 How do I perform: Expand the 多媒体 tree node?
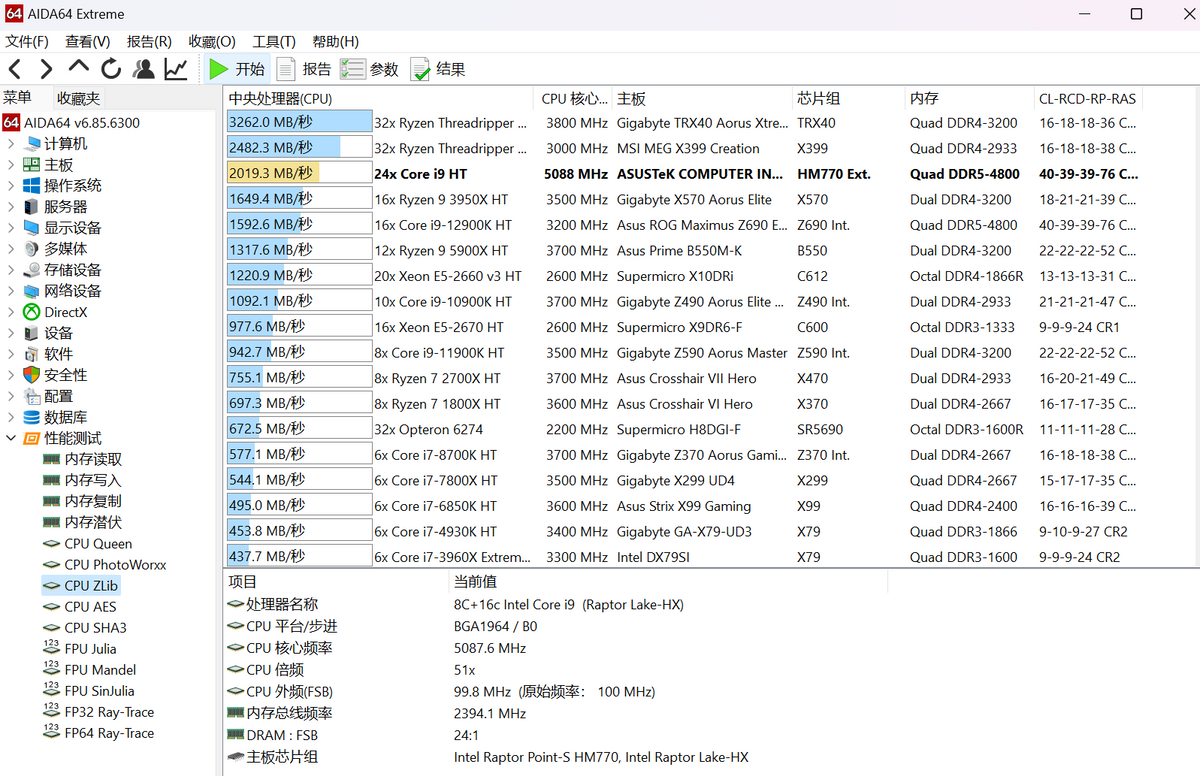click(11, 249)
